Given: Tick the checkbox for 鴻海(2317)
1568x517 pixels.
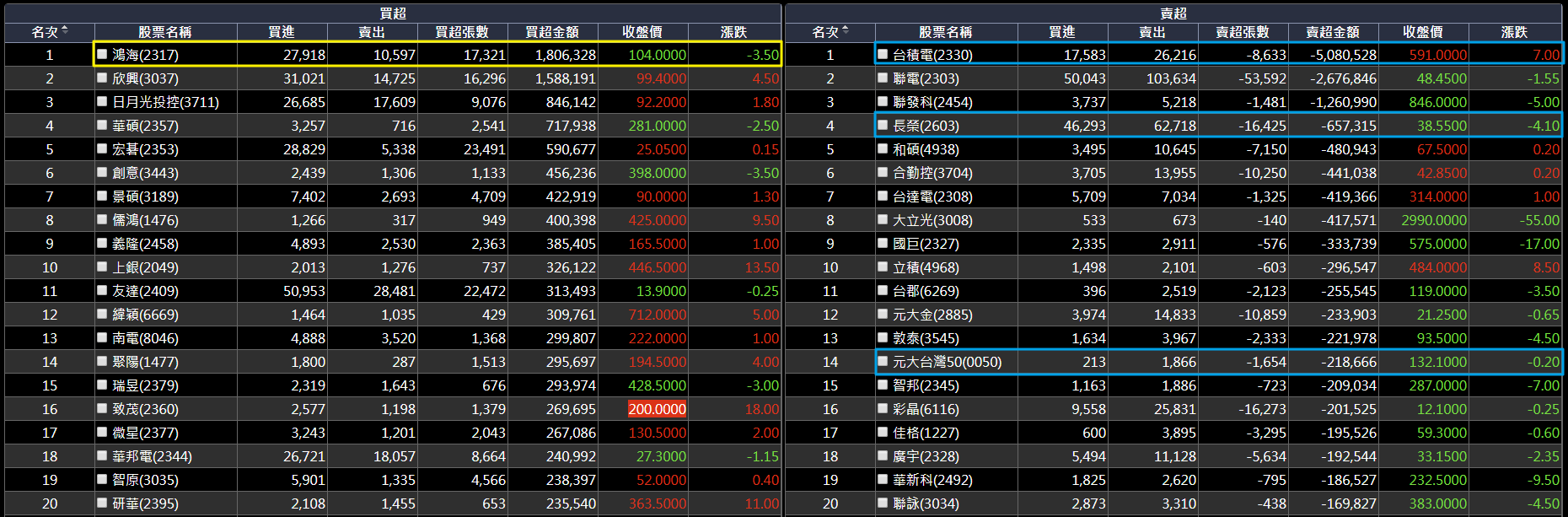Looking at the screenshot, I should pos(102,54).
